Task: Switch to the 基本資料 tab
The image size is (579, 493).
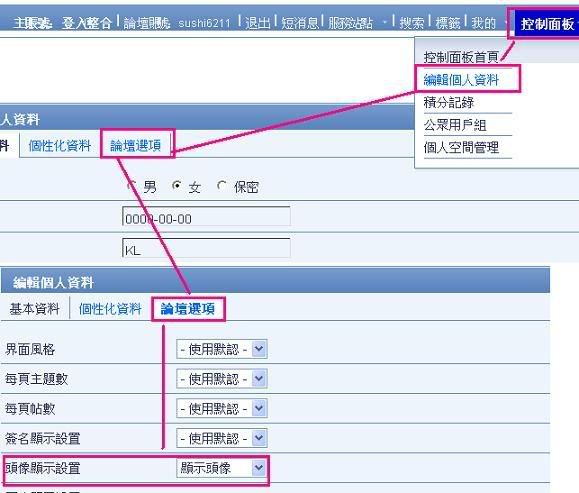Action: click(34, 309)
